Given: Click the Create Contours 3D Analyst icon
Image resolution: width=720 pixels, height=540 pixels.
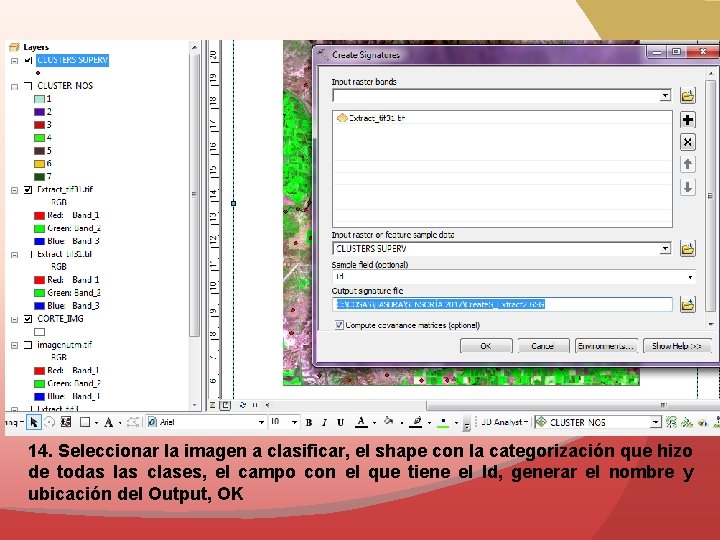Looking at the screenshot, I should 671,422.
